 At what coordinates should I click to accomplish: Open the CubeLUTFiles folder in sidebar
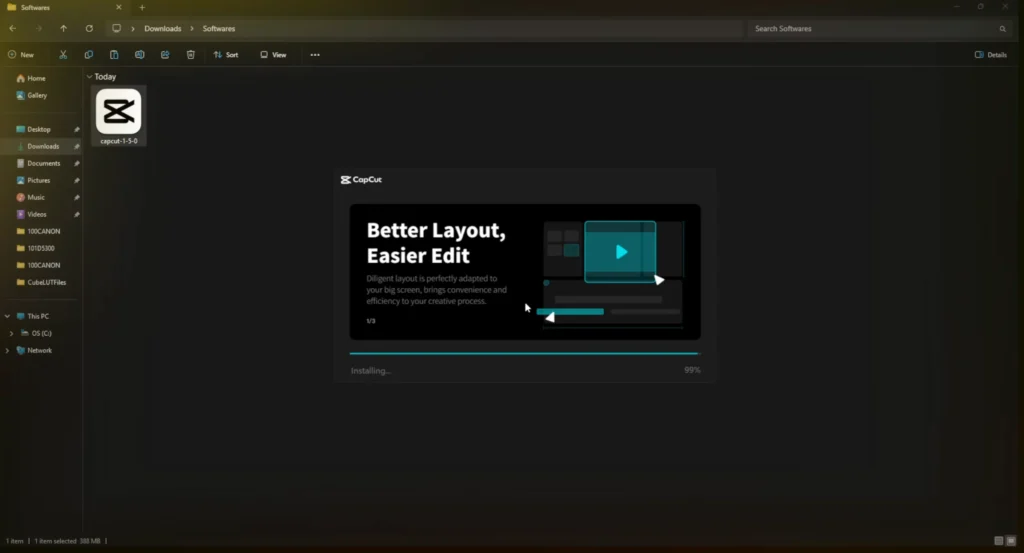tap(46, 282)
